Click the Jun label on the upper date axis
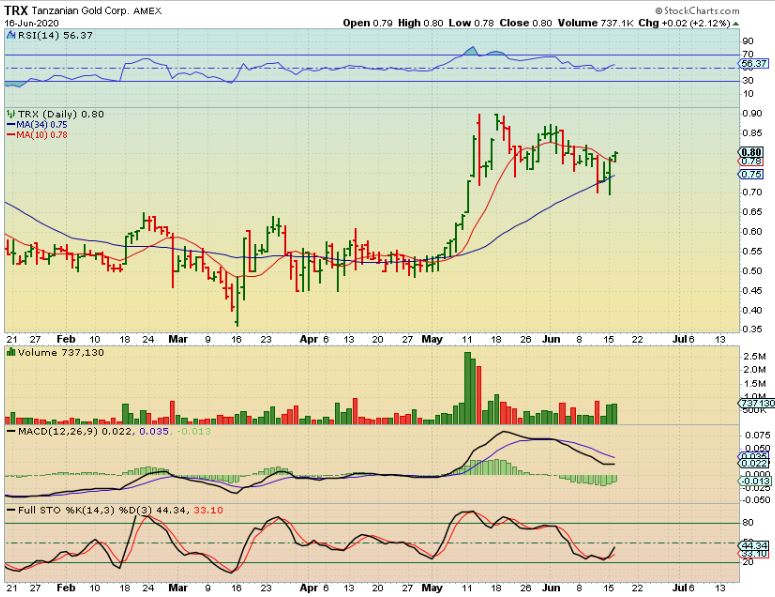Screen dimensions: 775x597 tap(551, 339)
